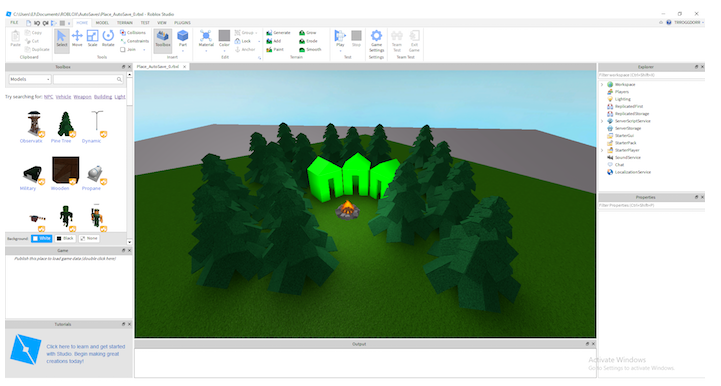Viewport: 721px width, 386px height.
Task: Switch to the TERRAIN ribbon tab
Action: tap(125, 23)
